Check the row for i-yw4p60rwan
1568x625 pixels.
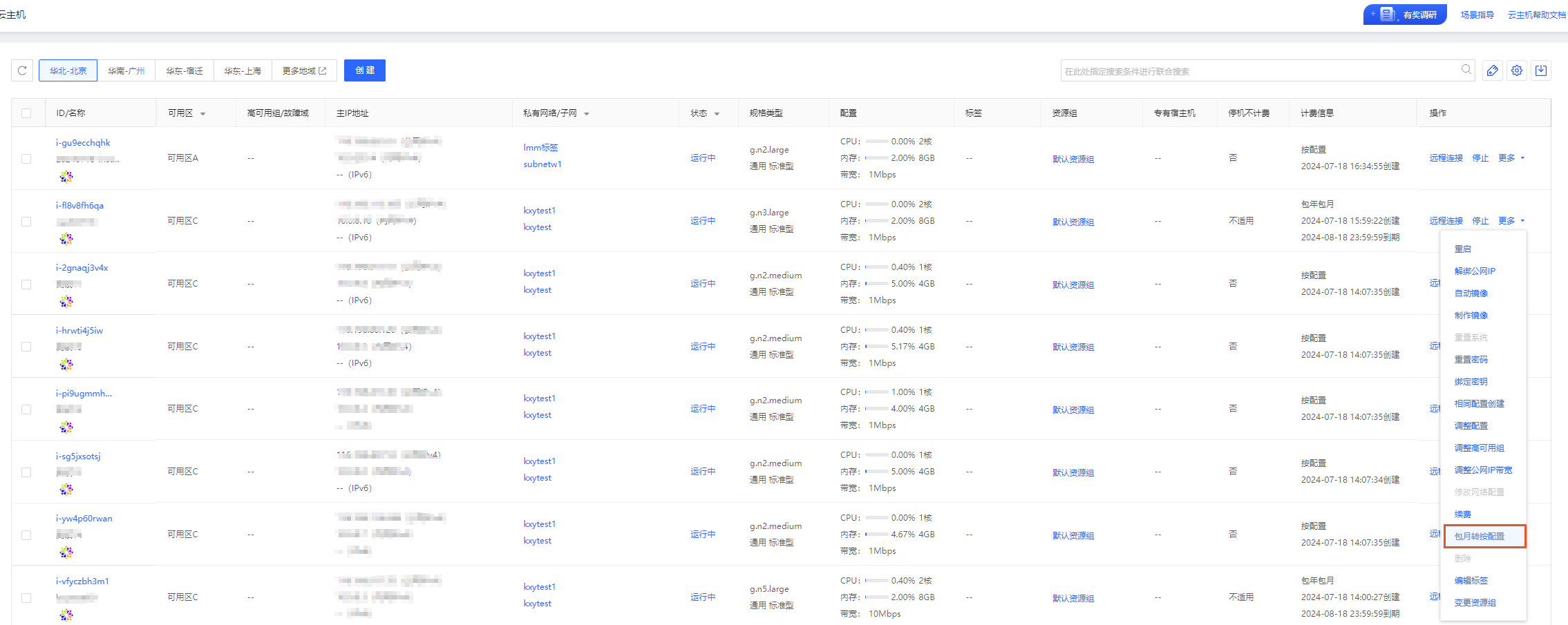coord(26,535)
